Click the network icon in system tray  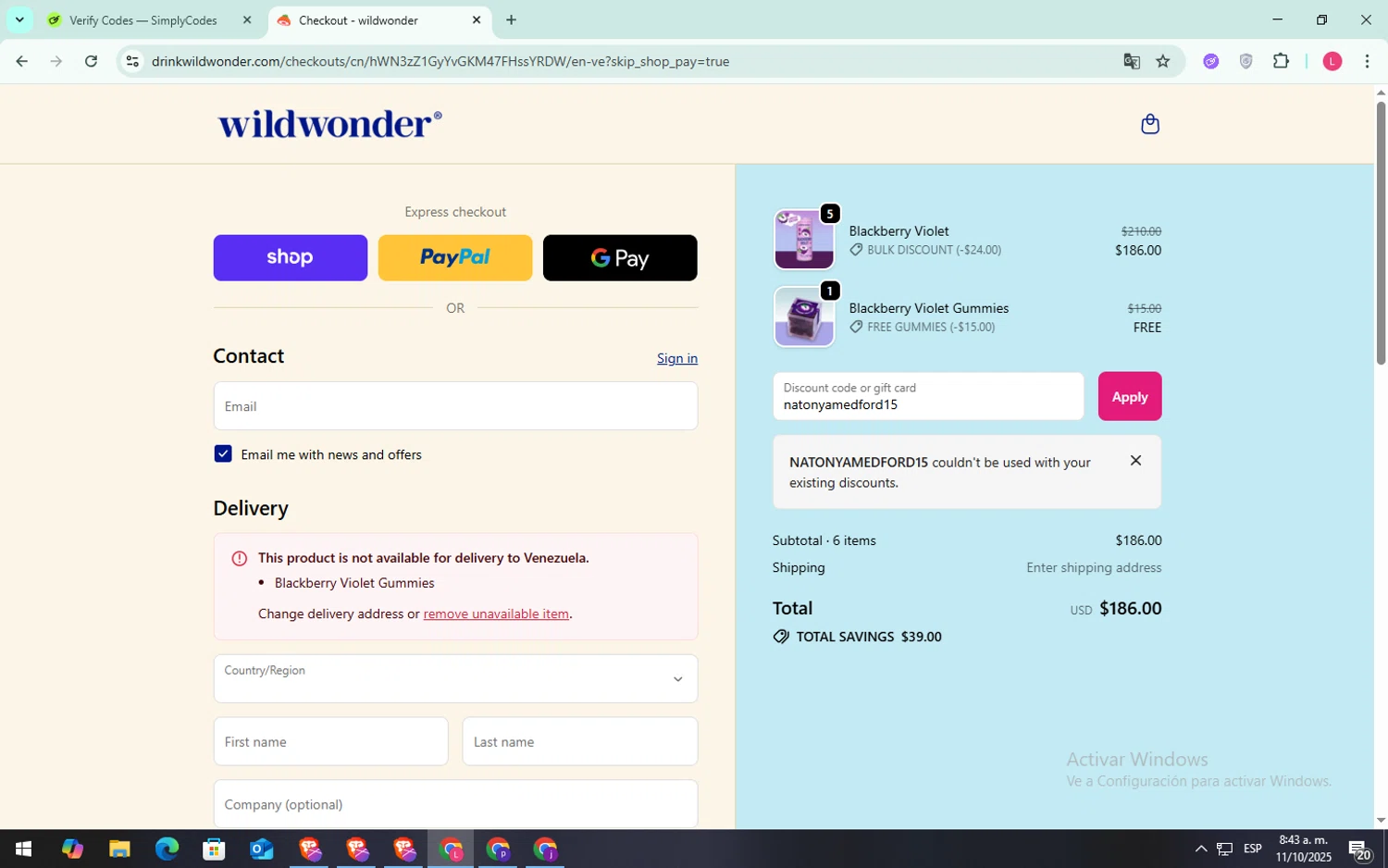click(1224, 849)
